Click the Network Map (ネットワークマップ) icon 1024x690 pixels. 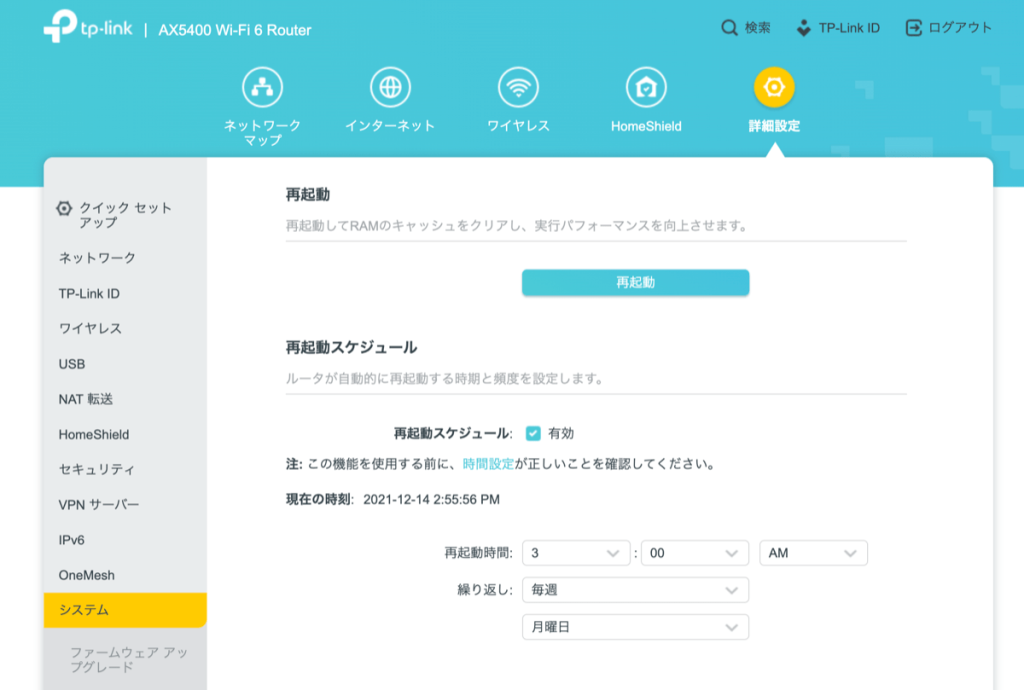pyautogui.click(x=263, y=88)
